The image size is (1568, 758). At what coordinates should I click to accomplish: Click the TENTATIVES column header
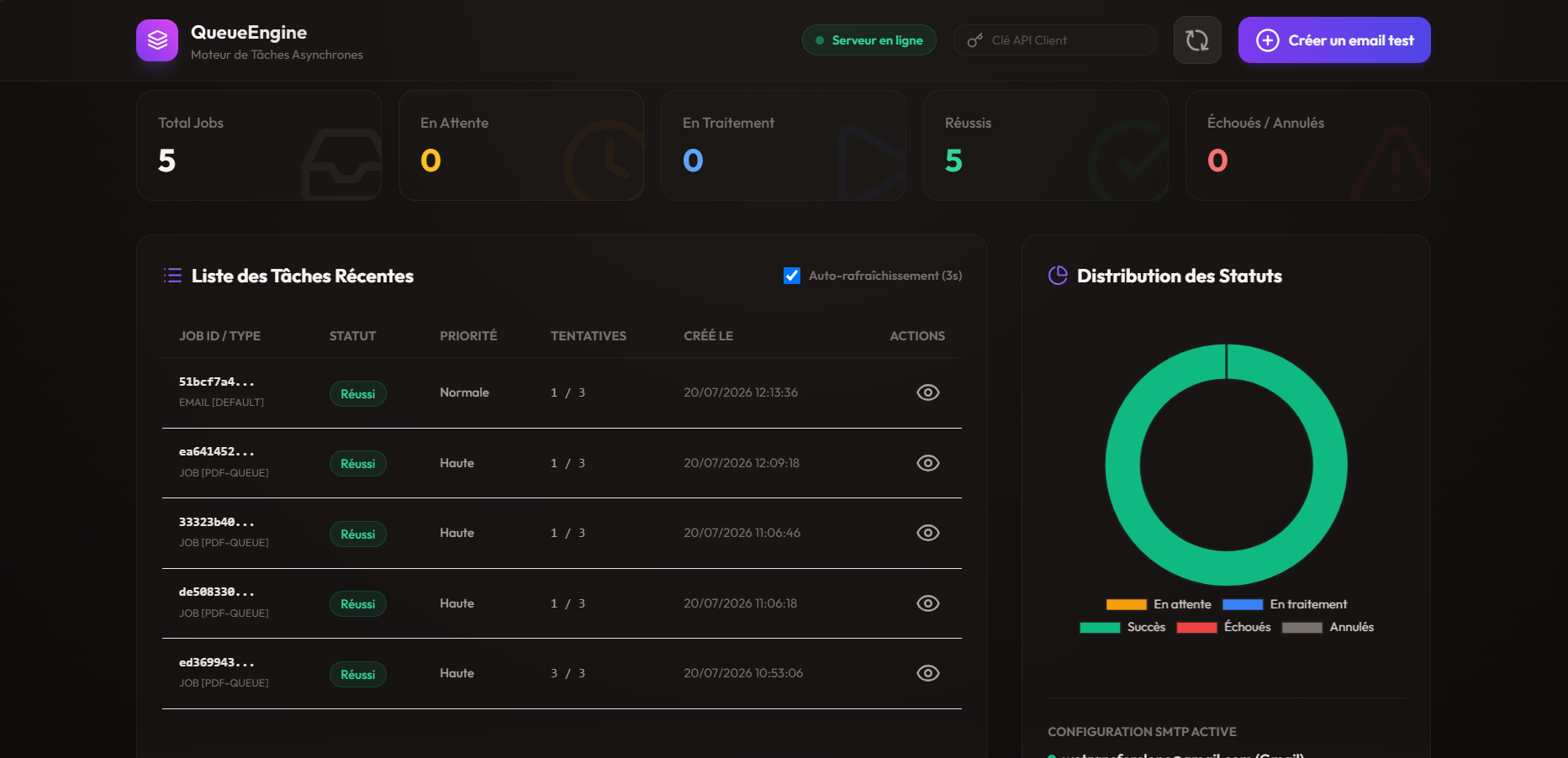click(589, 336)
